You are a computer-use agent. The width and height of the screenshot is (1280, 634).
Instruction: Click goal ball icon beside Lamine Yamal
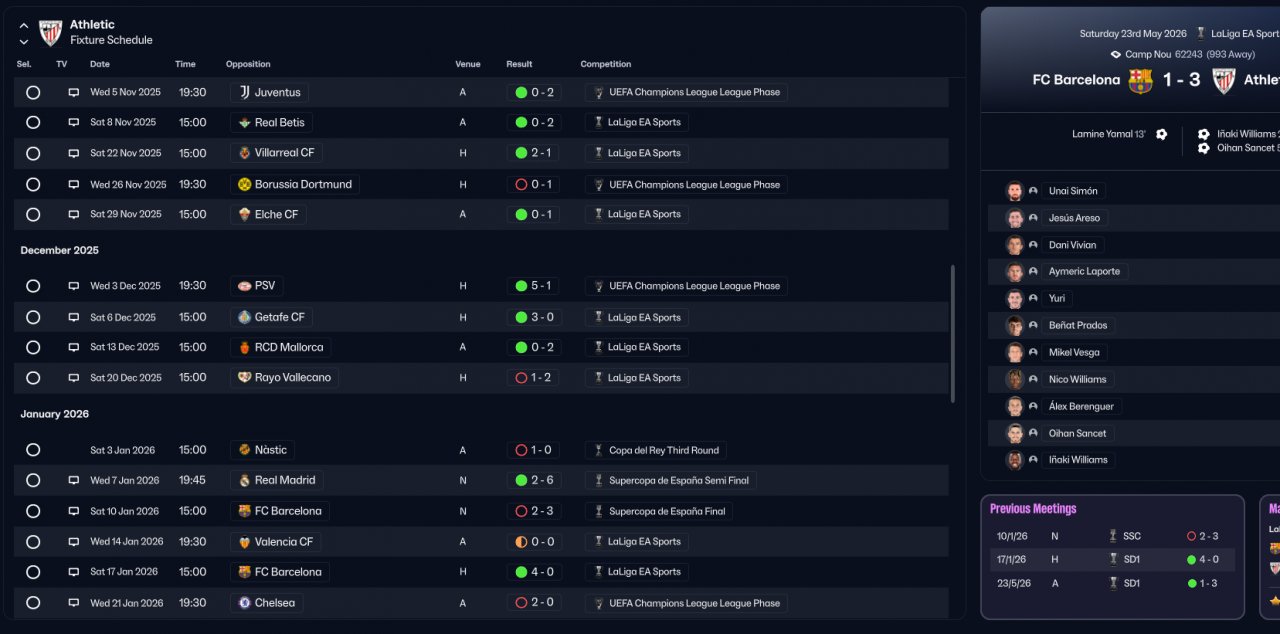click(x=1161, y=134)
